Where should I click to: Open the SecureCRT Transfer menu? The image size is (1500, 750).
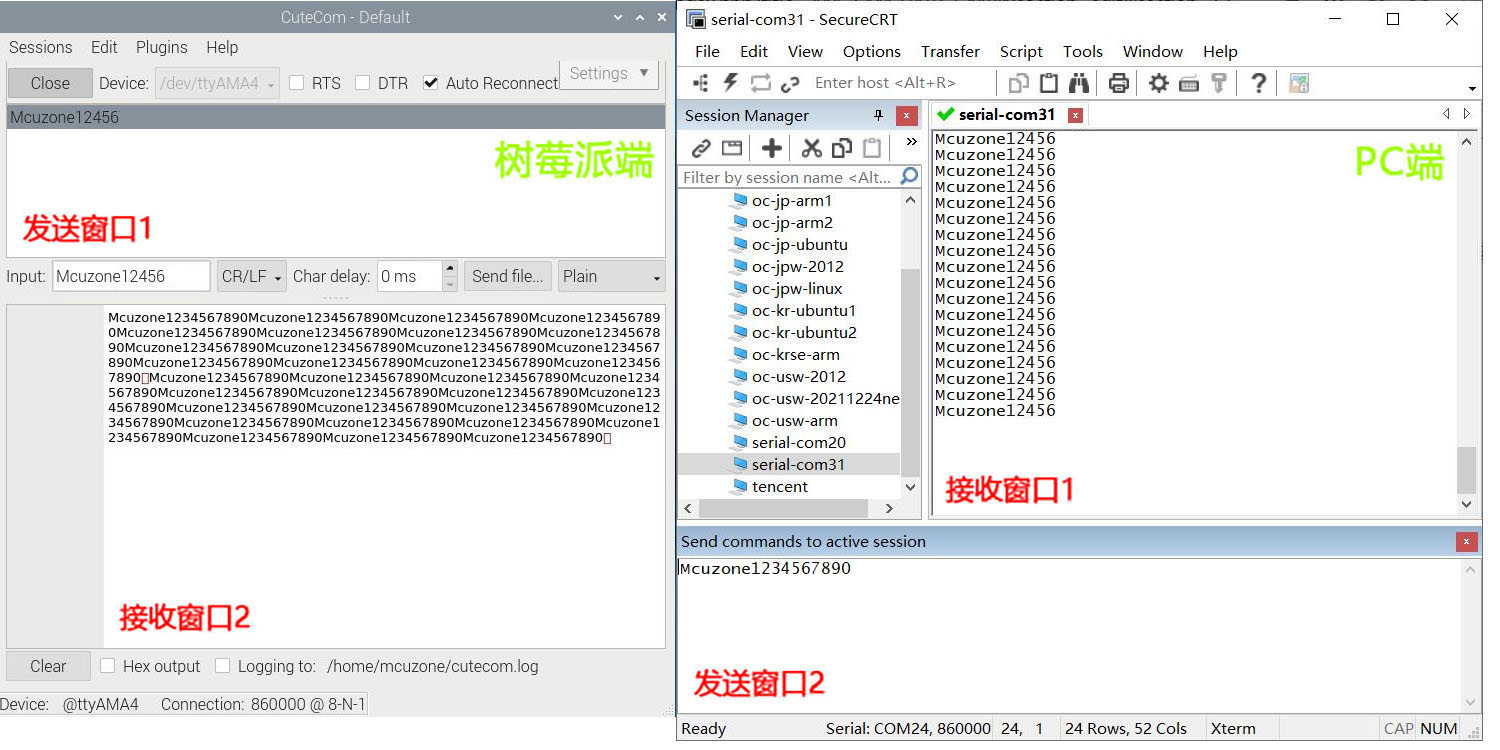coord(950,51)
